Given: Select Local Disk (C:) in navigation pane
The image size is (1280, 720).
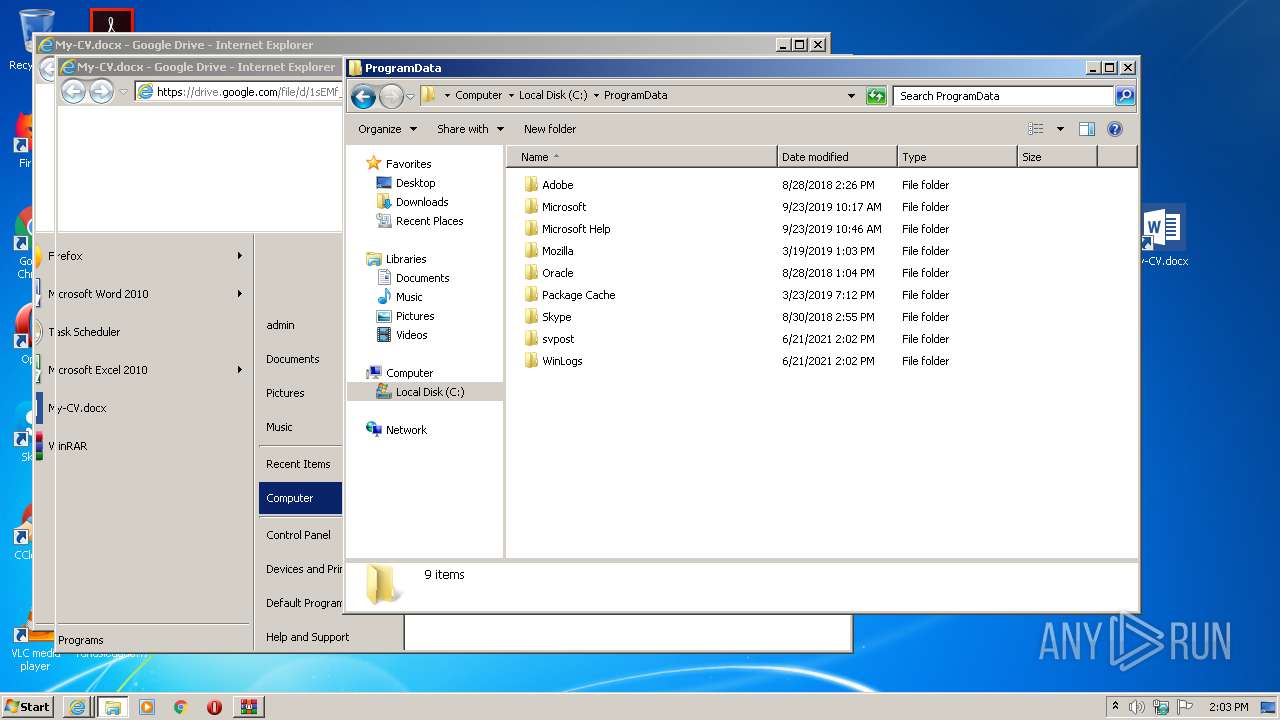Looking at the screenshot, I should pyautogui.click(x=425, y=392).
